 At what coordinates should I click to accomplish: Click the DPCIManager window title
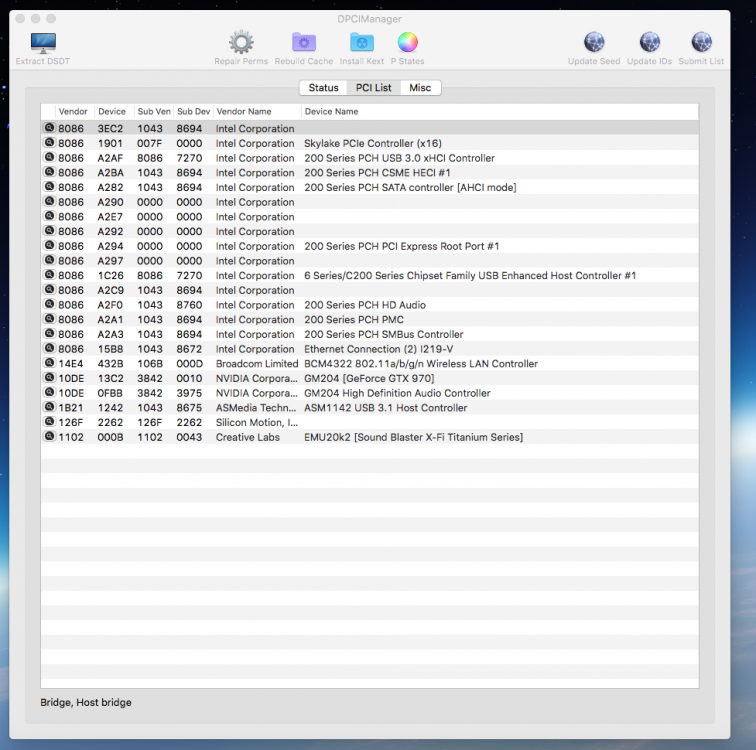pyautogui.click(x=369, y=19)
